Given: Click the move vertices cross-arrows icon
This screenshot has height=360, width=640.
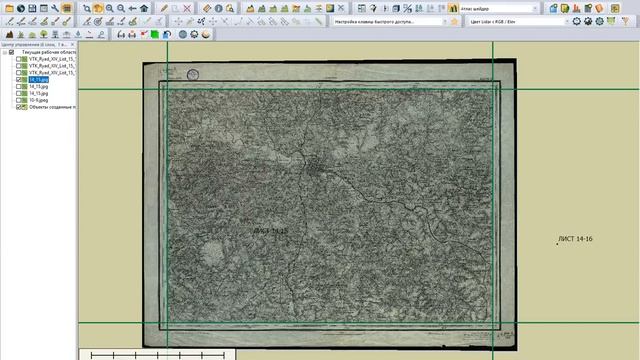Looking at the screenshot, I should pyautogui.click(x=178, y=22).
